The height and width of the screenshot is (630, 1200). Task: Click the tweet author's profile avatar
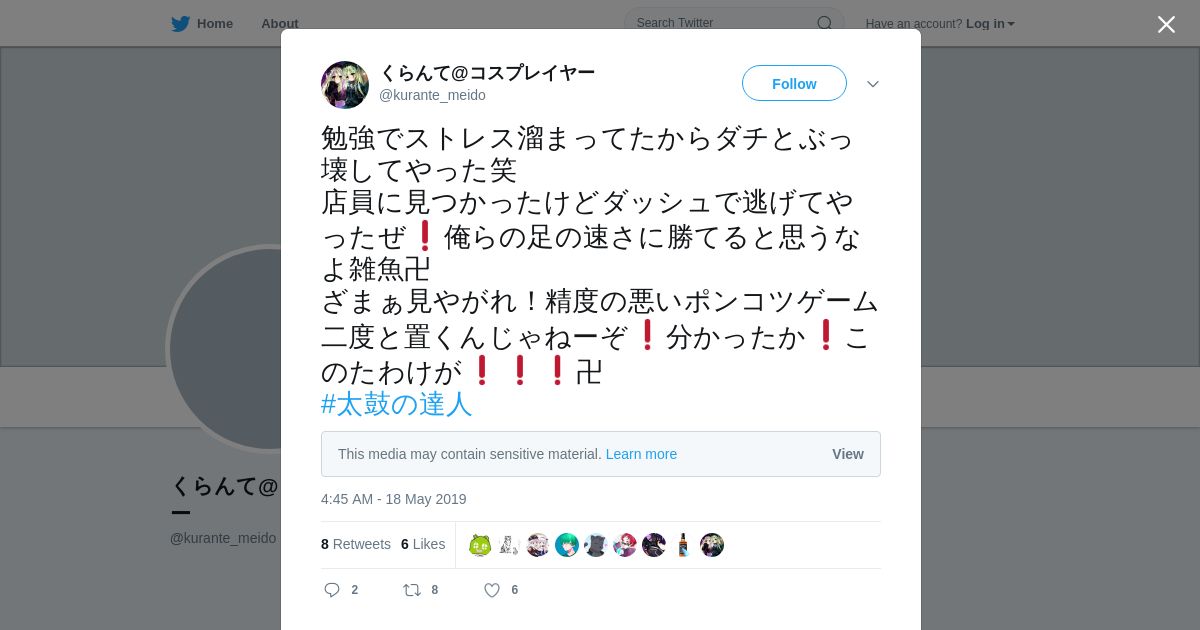(345, 85)
